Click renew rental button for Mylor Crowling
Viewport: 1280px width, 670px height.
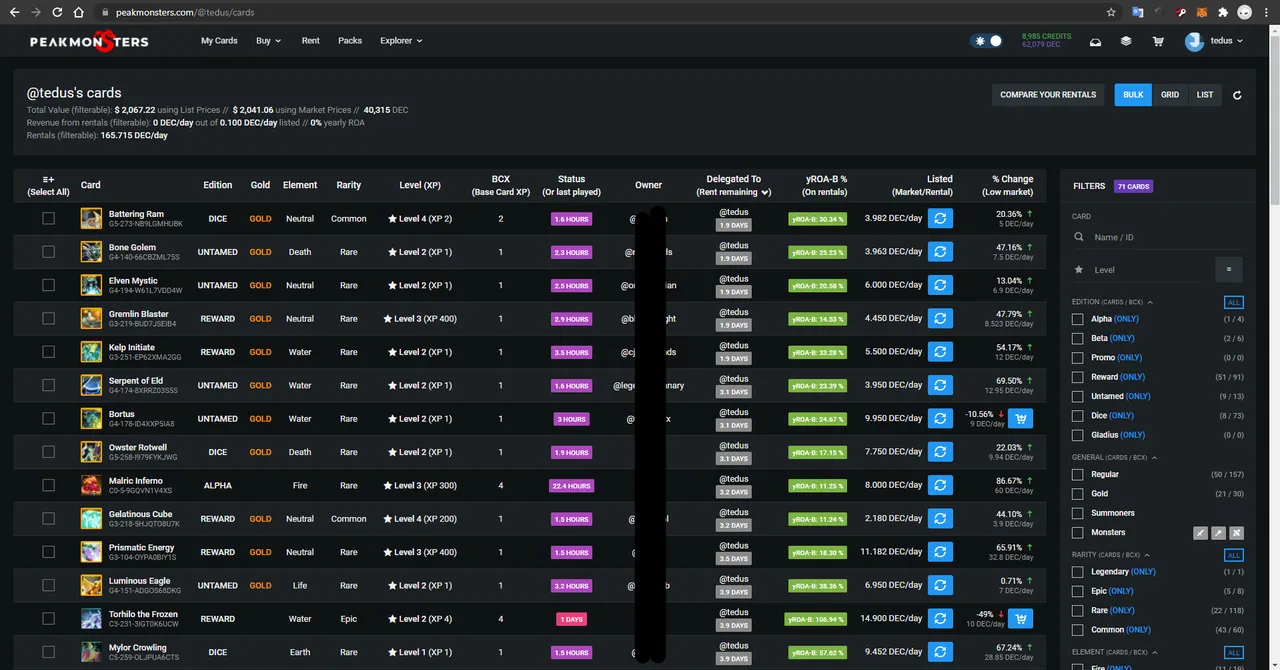pos(940,652)
